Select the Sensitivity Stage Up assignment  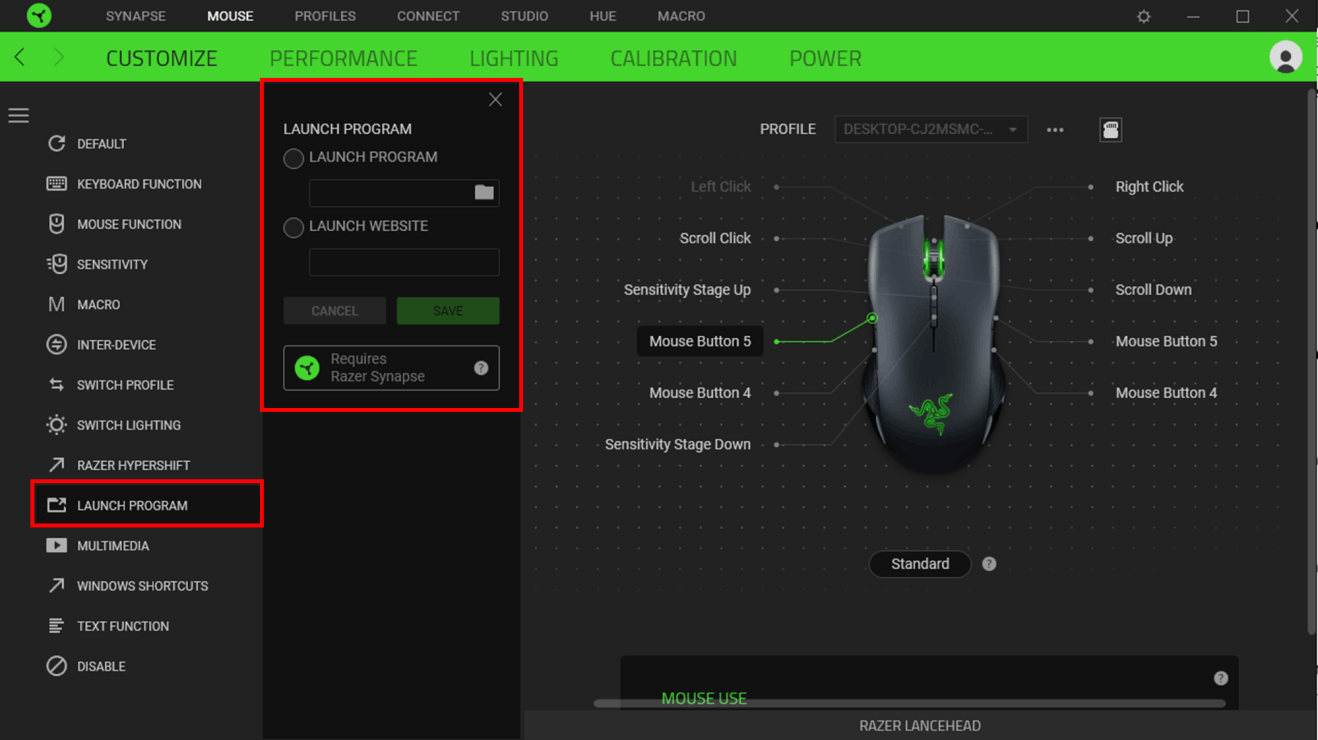[x=687, y=290]
